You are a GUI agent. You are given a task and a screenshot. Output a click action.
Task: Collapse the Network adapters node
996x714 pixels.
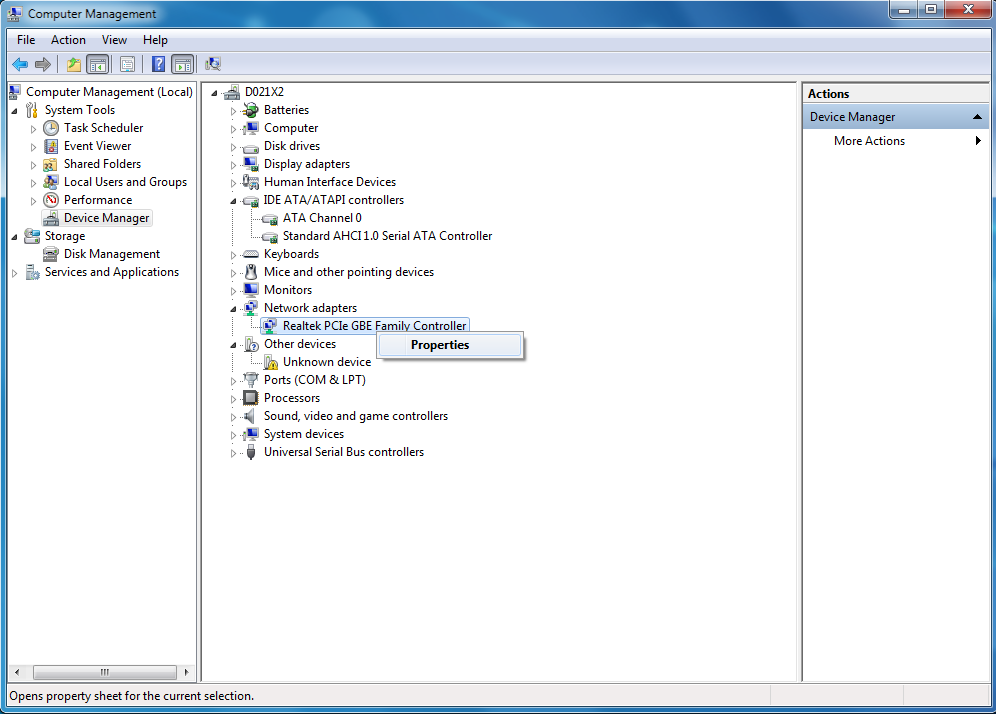233,309
